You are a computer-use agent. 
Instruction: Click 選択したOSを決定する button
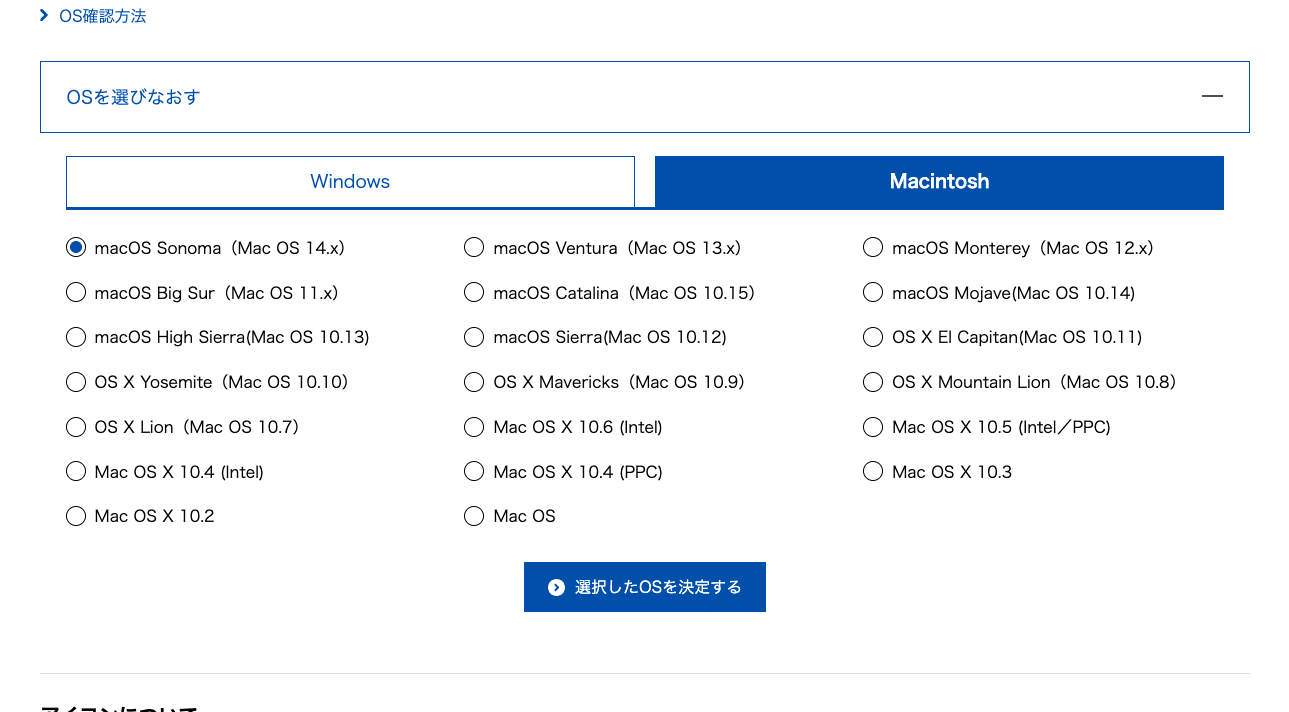[645, 587]
